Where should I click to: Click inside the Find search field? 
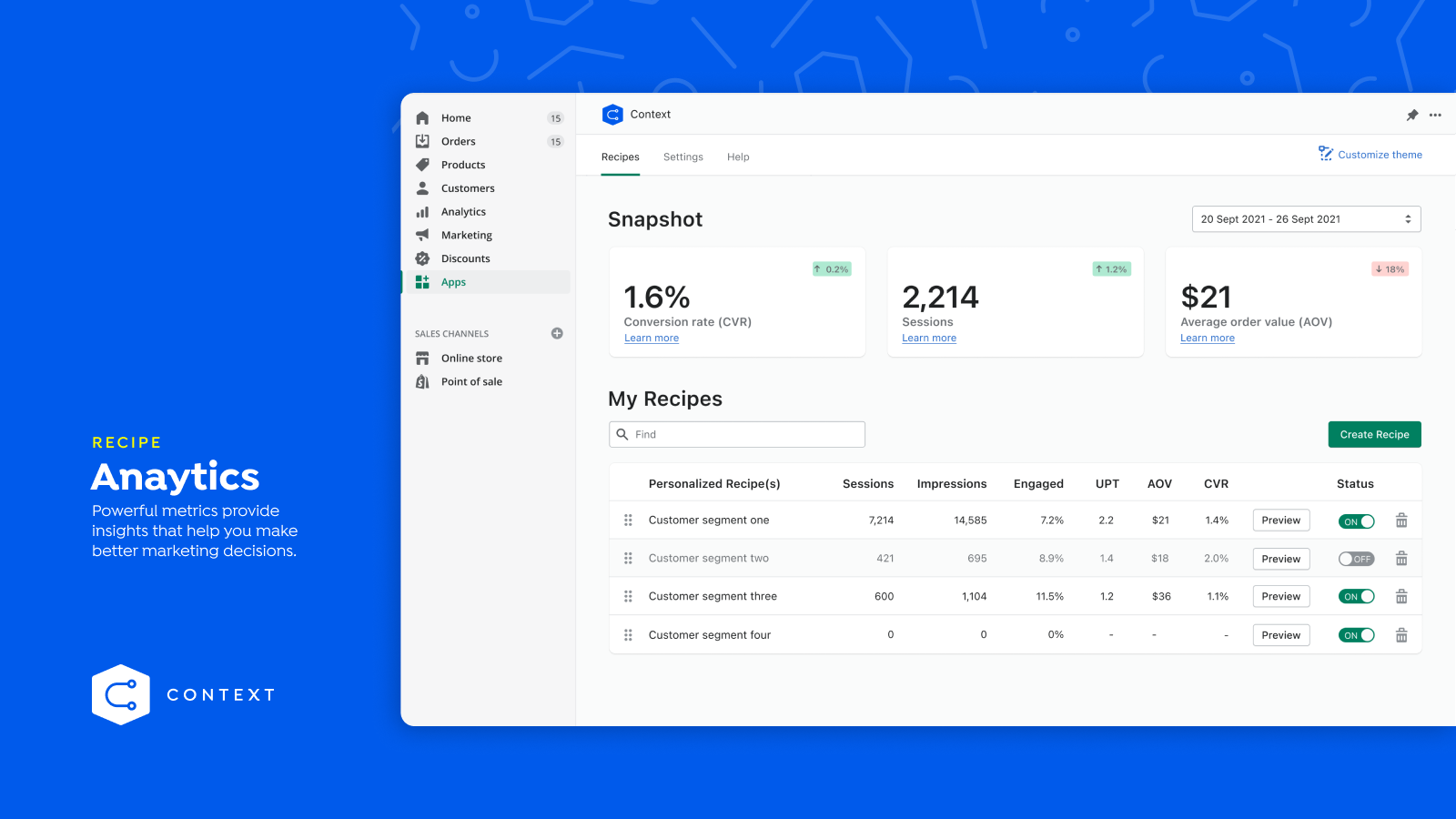coord(736,434)
